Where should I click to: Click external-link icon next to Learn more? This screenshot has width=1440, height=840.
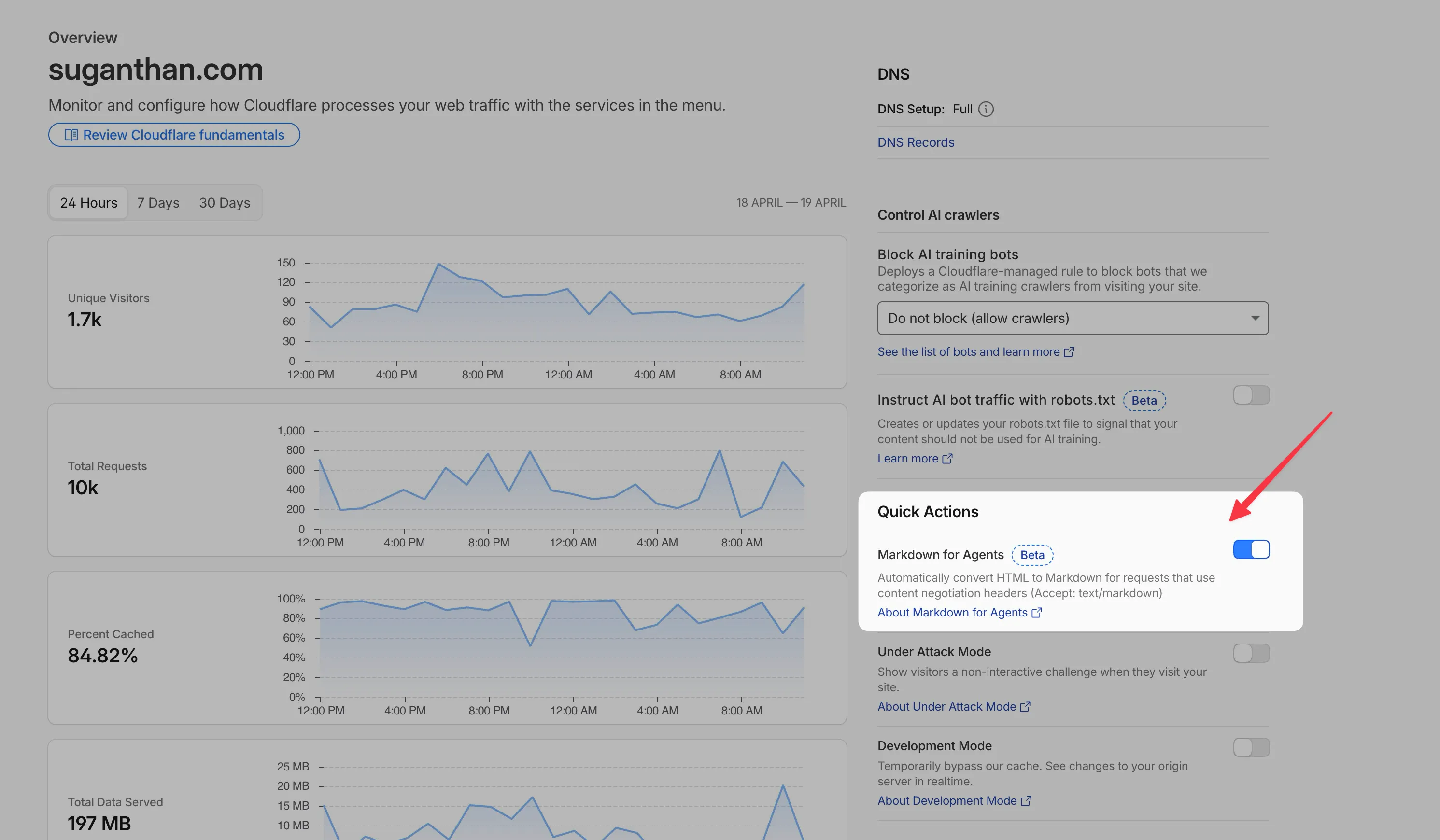tap(947, 459)
